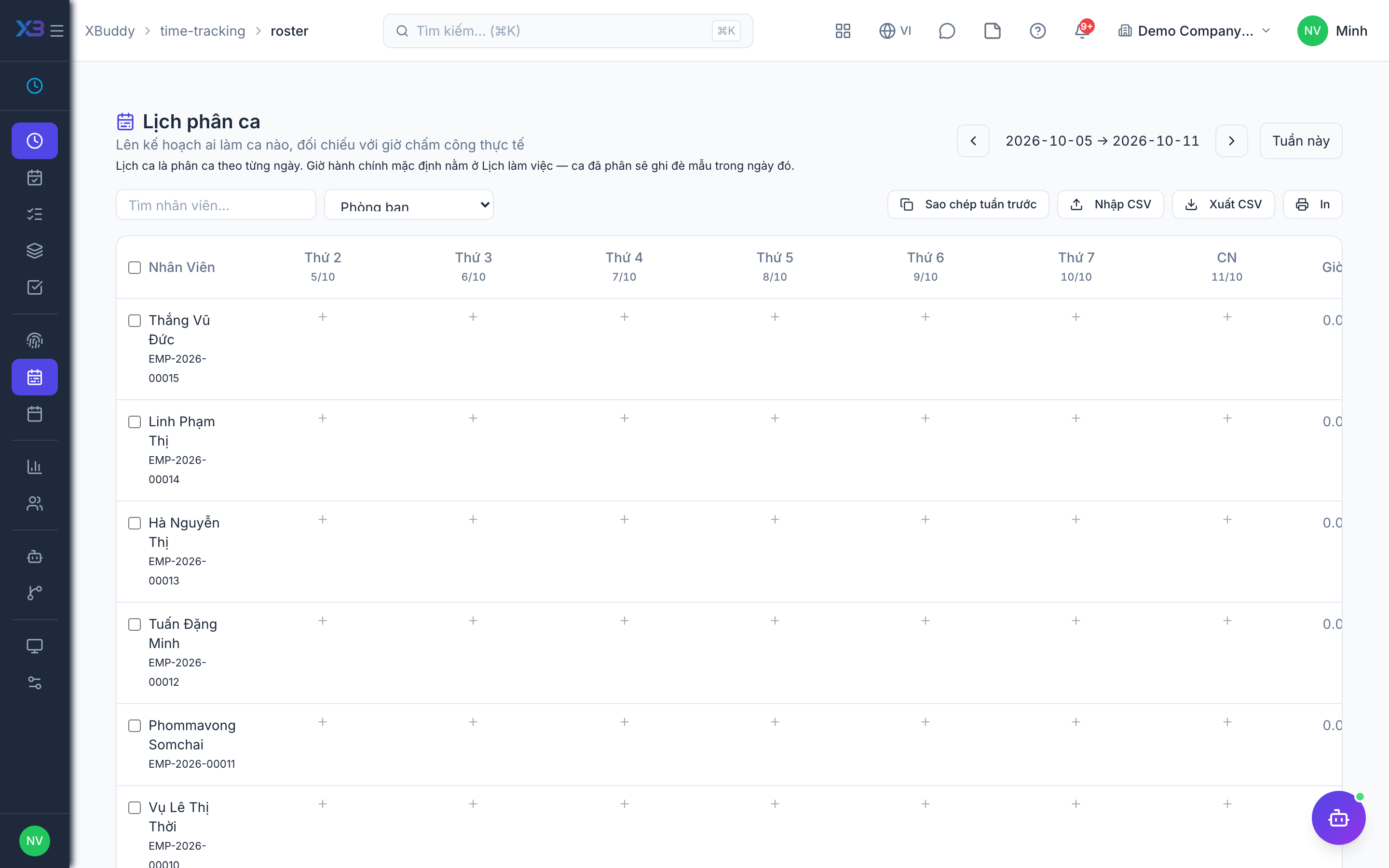This screenshot has width=1389, height=868.
Task: Click the Tuần này button
Action: click(x=1301, y=141)
